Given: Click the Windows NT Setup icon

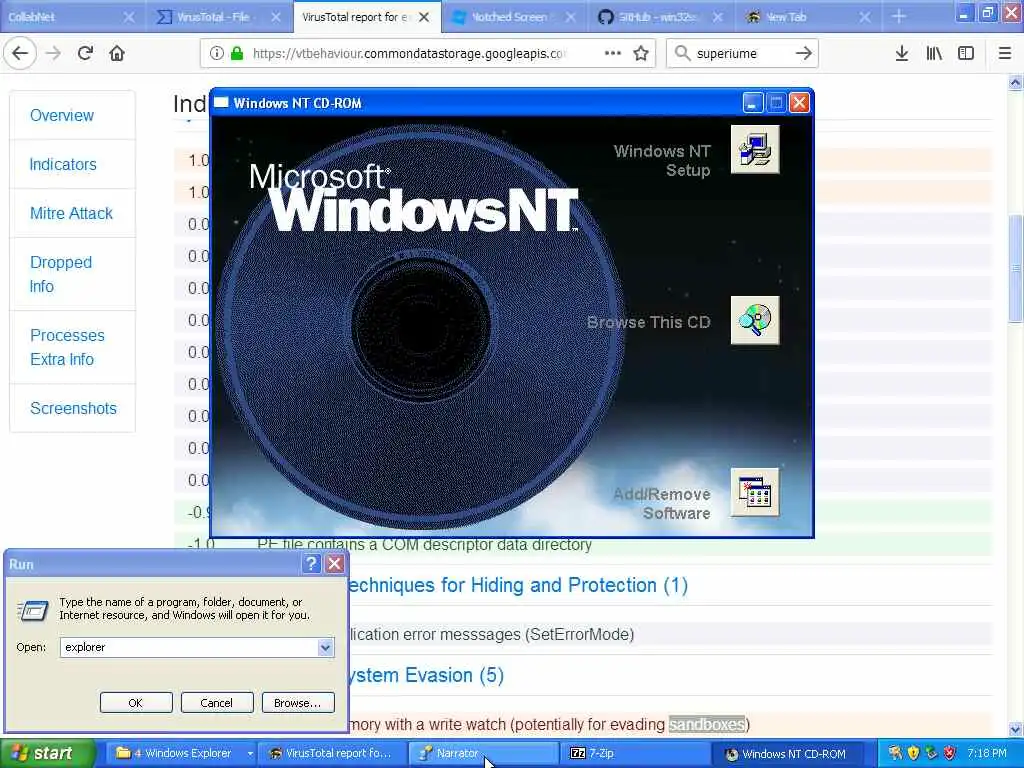Looking at the screenshot, I should click(755, 150).
